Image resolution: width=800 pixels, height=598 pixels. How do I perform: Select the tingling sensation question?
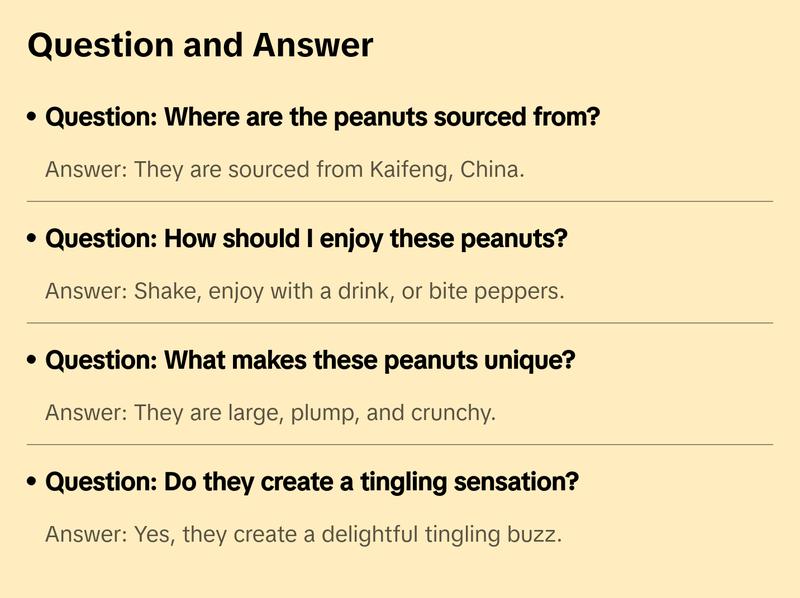tap(312, 483)
